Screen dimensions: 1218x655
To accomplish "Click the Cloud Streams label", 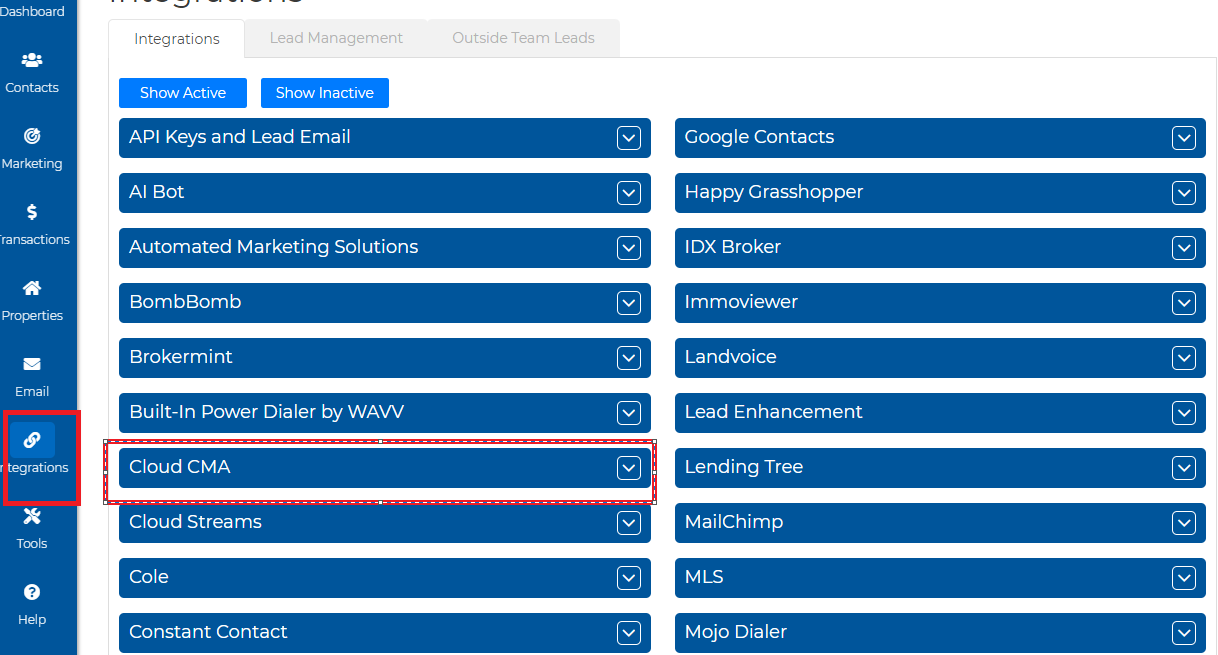I will coord(196,522).
